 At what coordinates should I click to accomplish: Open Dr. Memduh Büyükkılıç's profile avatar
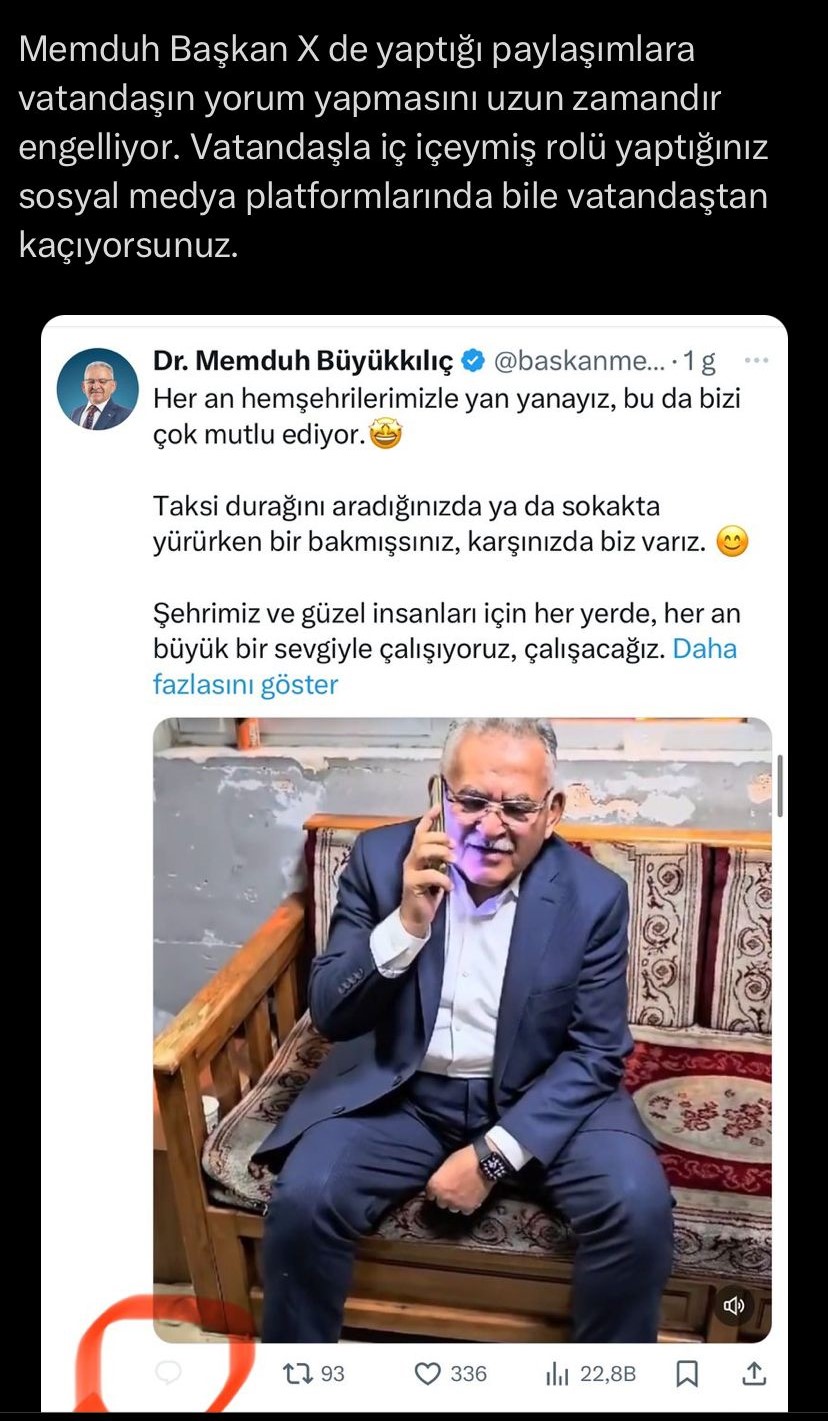pos(97,389)
